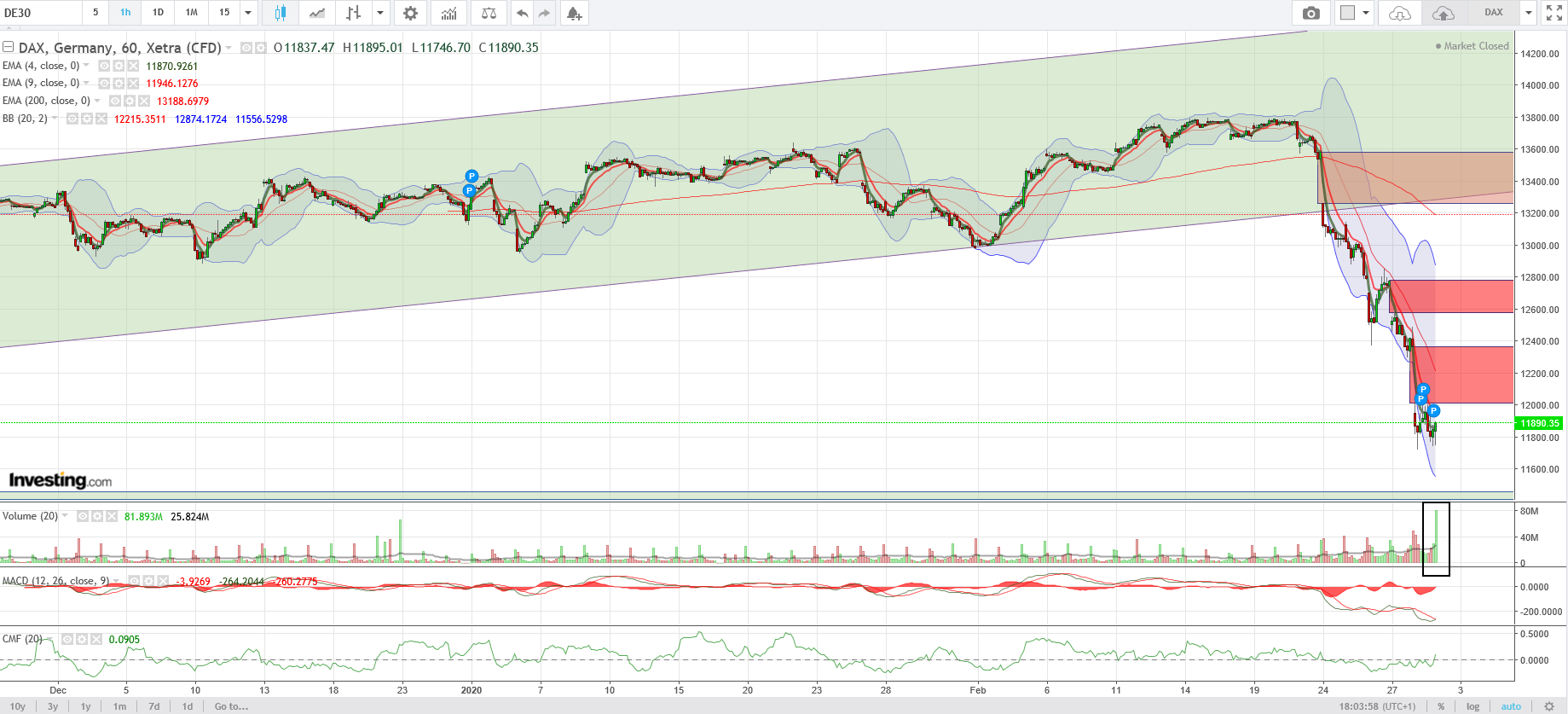Open more timeframes dropdown after 15
The height and width of the screenshot is (714, 1568).
tap(248, 13)
